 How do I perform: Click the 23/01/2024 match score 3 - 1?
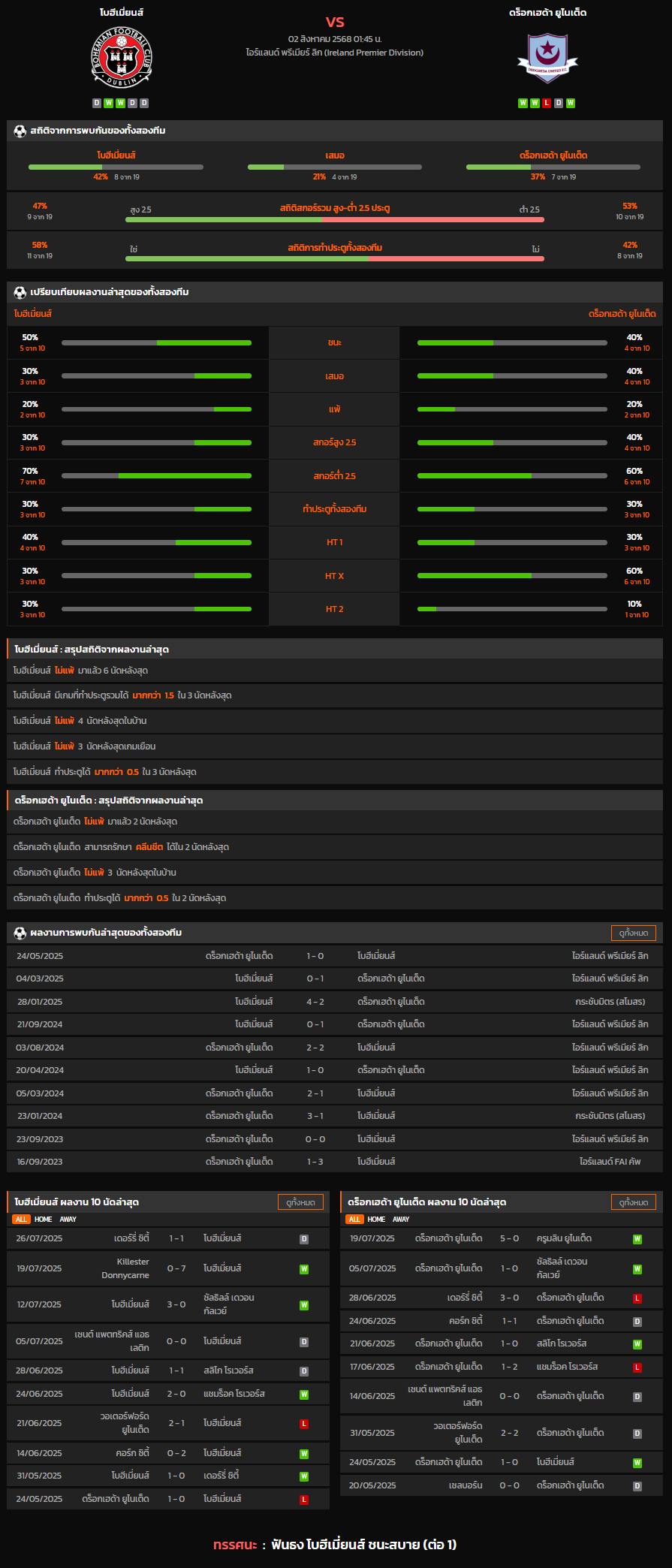[x=315, y=1116]
